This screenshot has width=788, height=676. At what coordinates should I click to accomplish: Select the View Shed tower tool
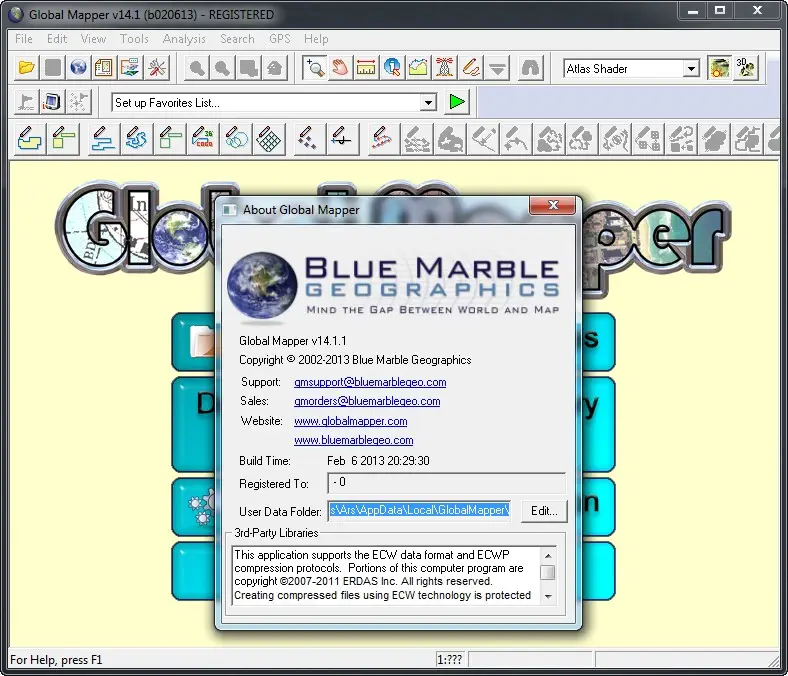coord(444,67)
